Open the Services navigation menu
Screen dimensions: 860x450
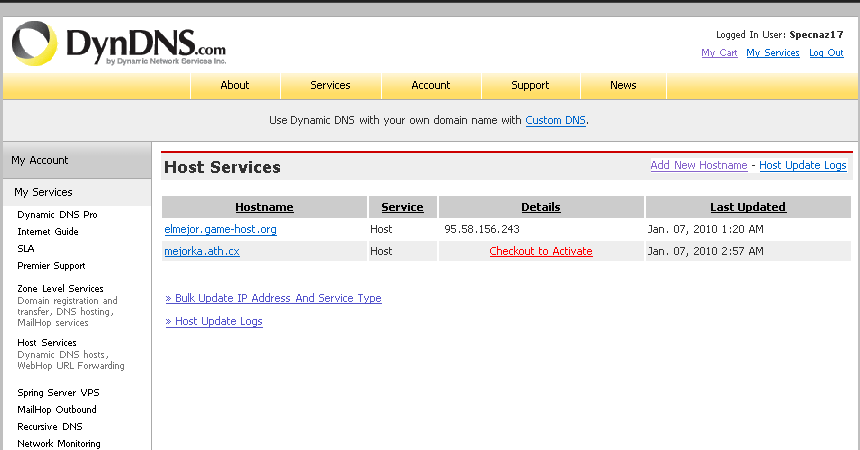(330, 85)
